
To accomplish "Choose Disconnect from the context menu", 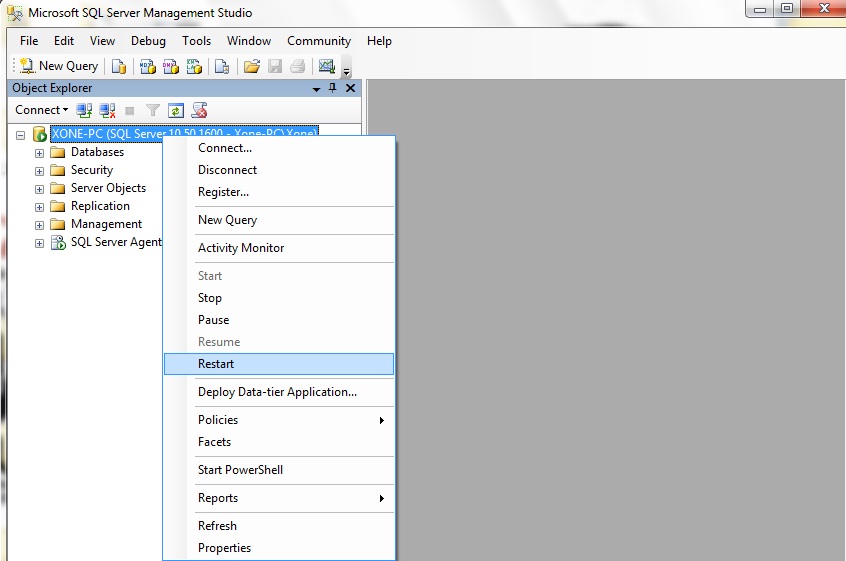I will click(279, 170).
